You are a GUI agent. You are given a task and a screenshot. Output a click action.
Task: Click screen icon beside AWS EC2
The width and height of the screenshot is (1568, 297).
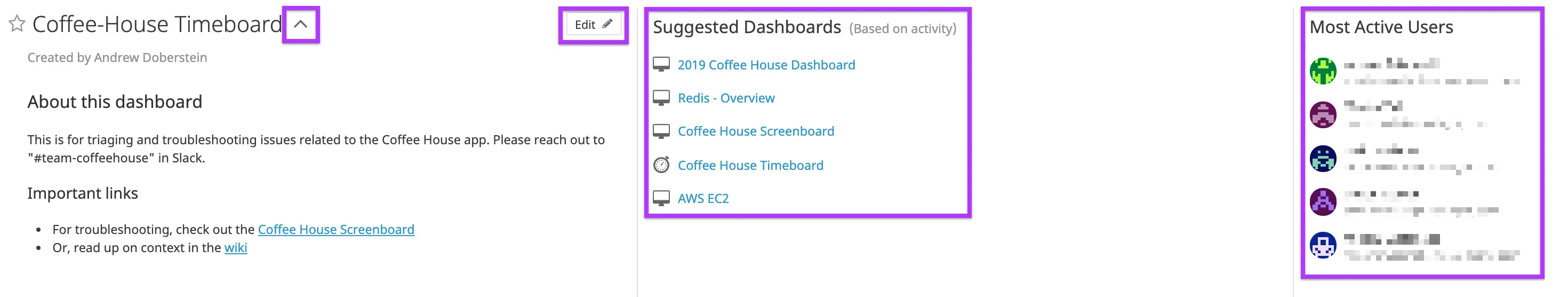(x=661, y=198)
